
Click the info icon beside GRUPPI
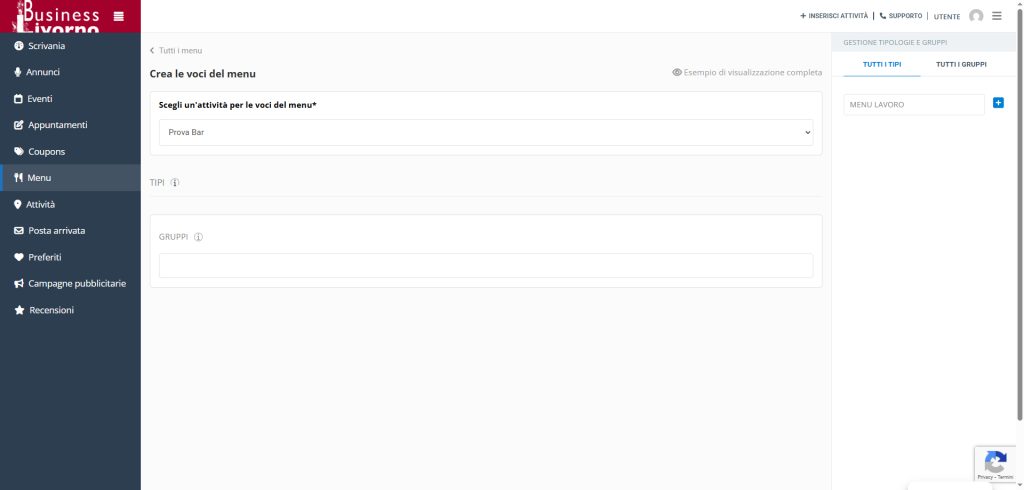coord(198,237)
